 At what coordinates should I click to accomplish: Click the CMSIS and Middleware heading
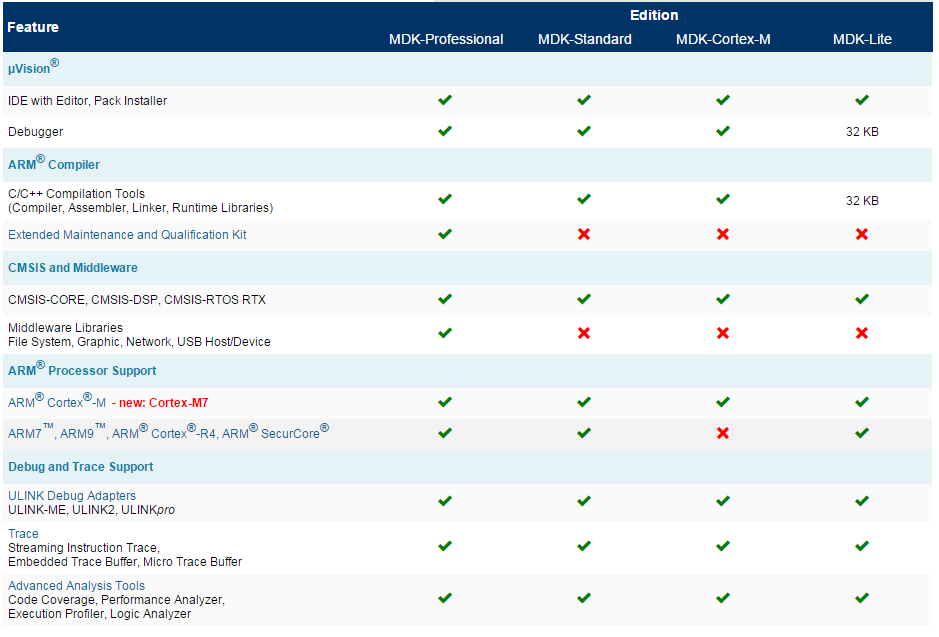[x=72, y=268]
